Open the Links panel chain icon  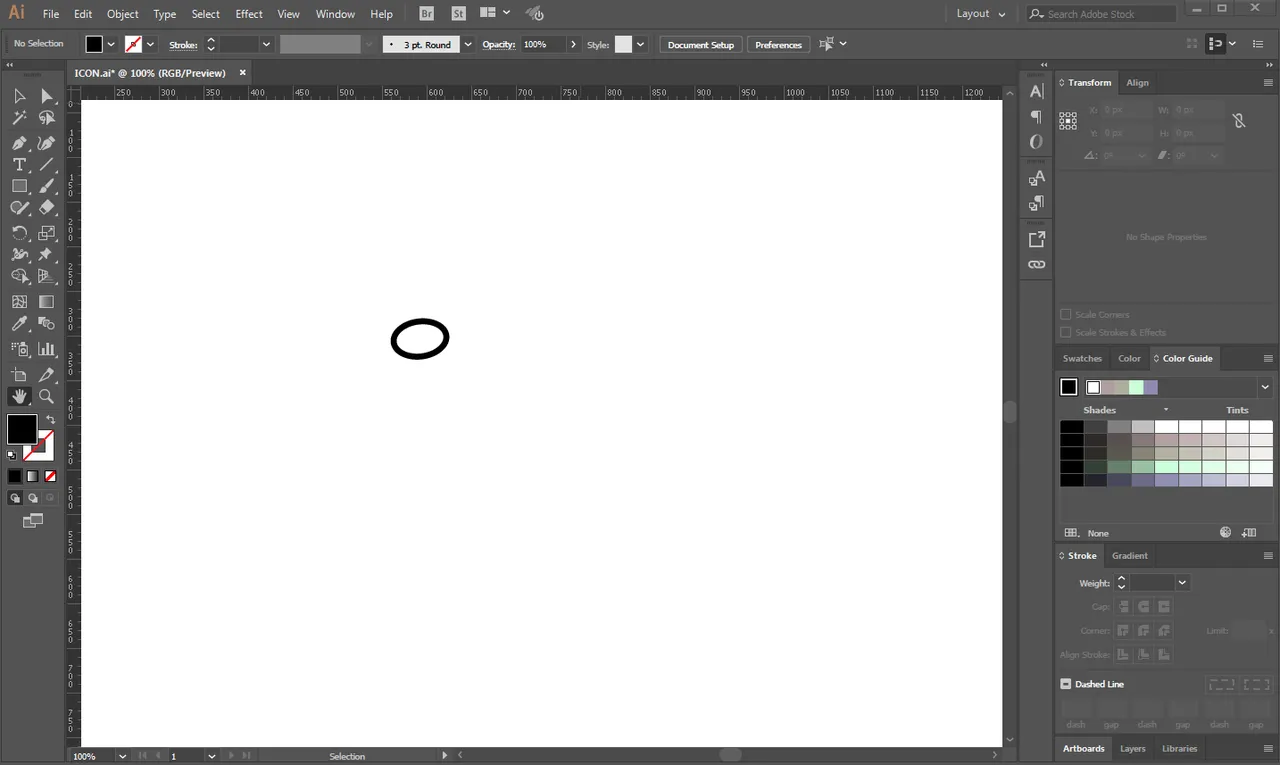point(1036,264)
